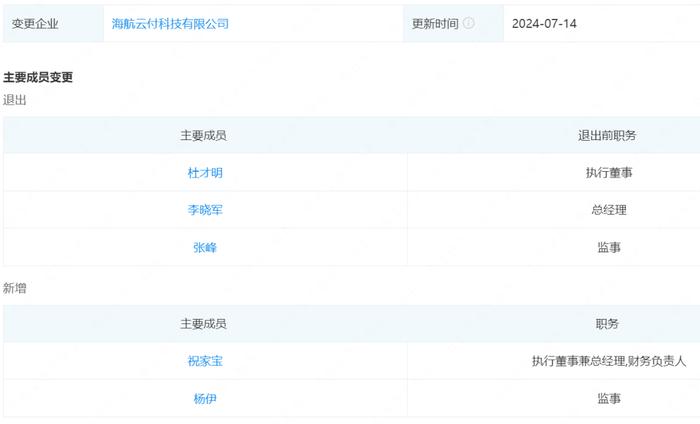Screen dimensions: 700x424
Task: Select the 监事 cell for 张峰
Action: (609, 247)
